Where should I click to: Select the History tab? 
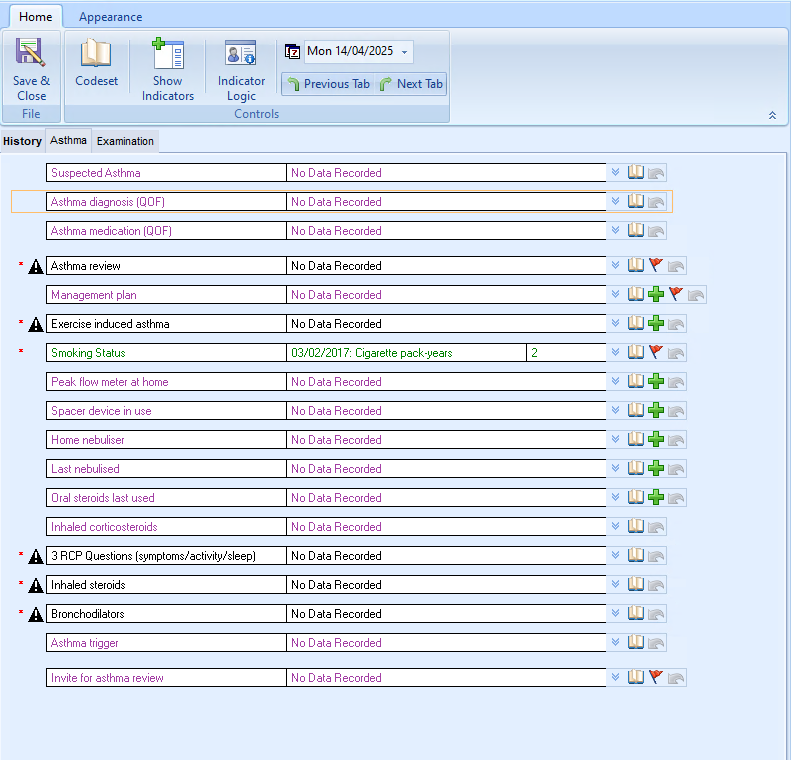tap(22, 141)
